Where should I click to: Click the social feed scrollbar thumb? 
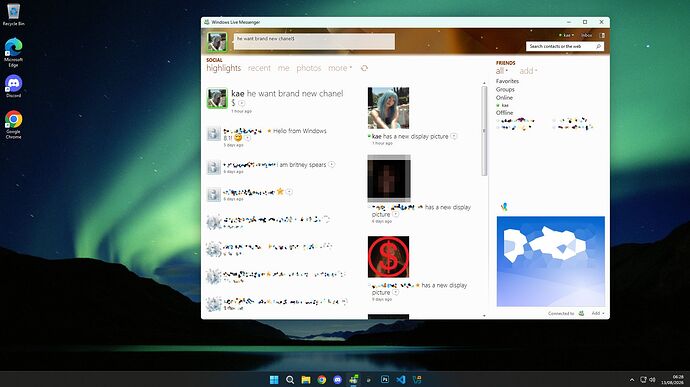484,131
